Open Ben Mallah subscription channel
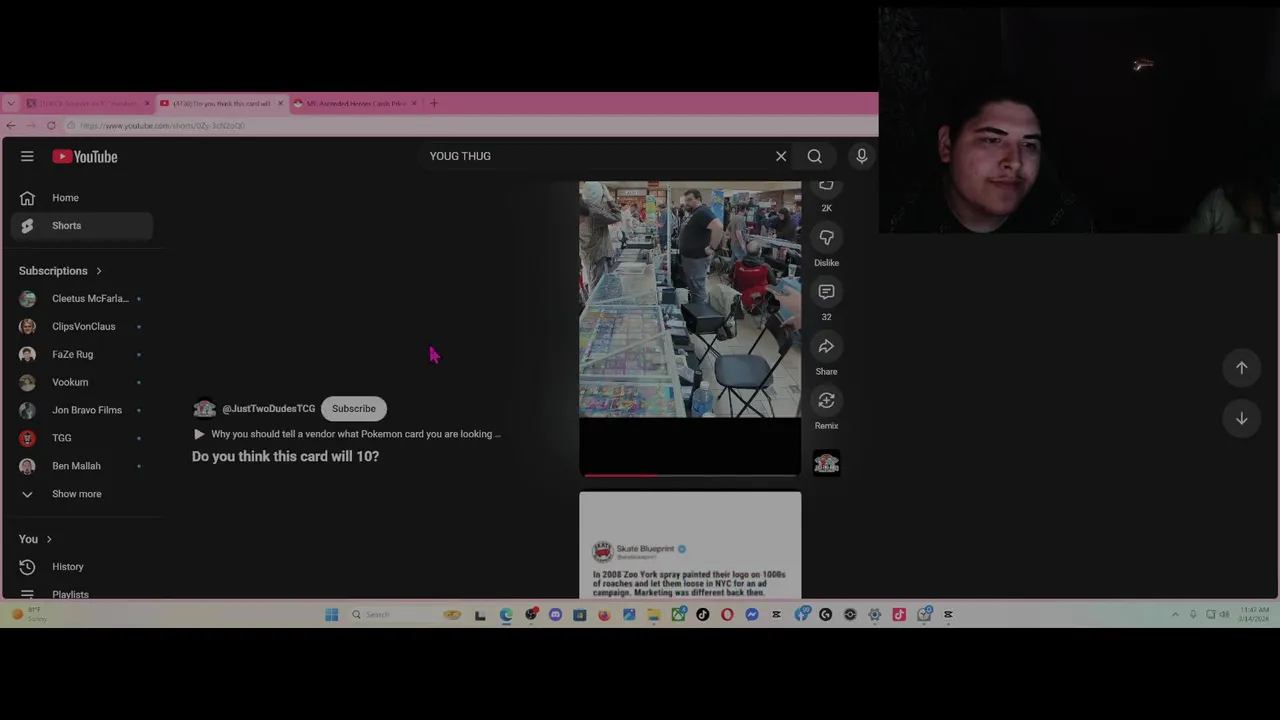 [x=82, y=466]
